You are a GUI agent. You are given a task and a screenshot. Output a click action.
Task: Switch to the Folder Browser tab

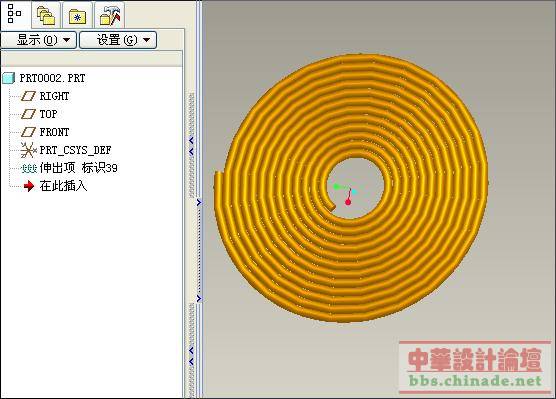(x=46, y=15)
